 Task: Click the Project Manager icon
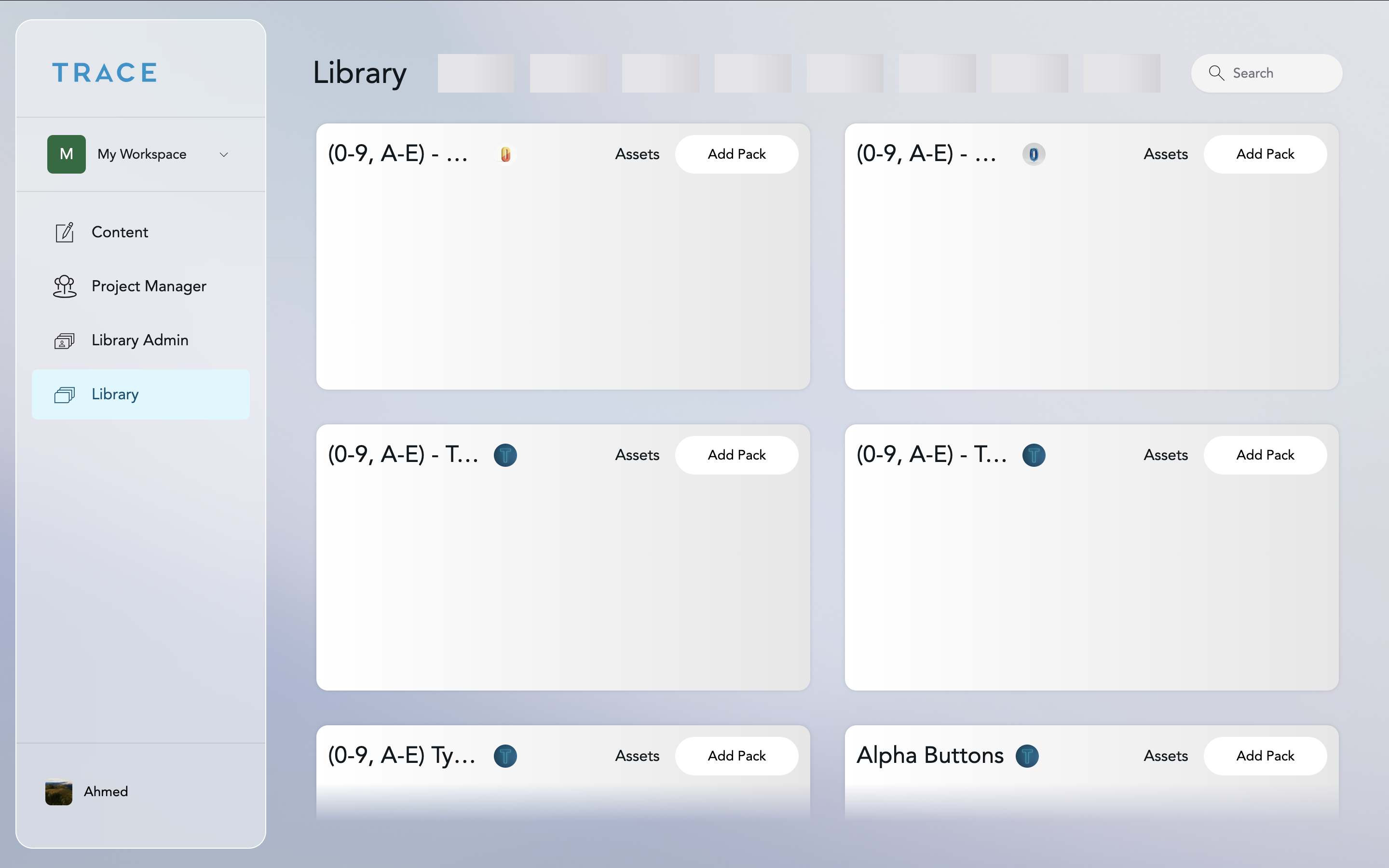tap(64, 286)
